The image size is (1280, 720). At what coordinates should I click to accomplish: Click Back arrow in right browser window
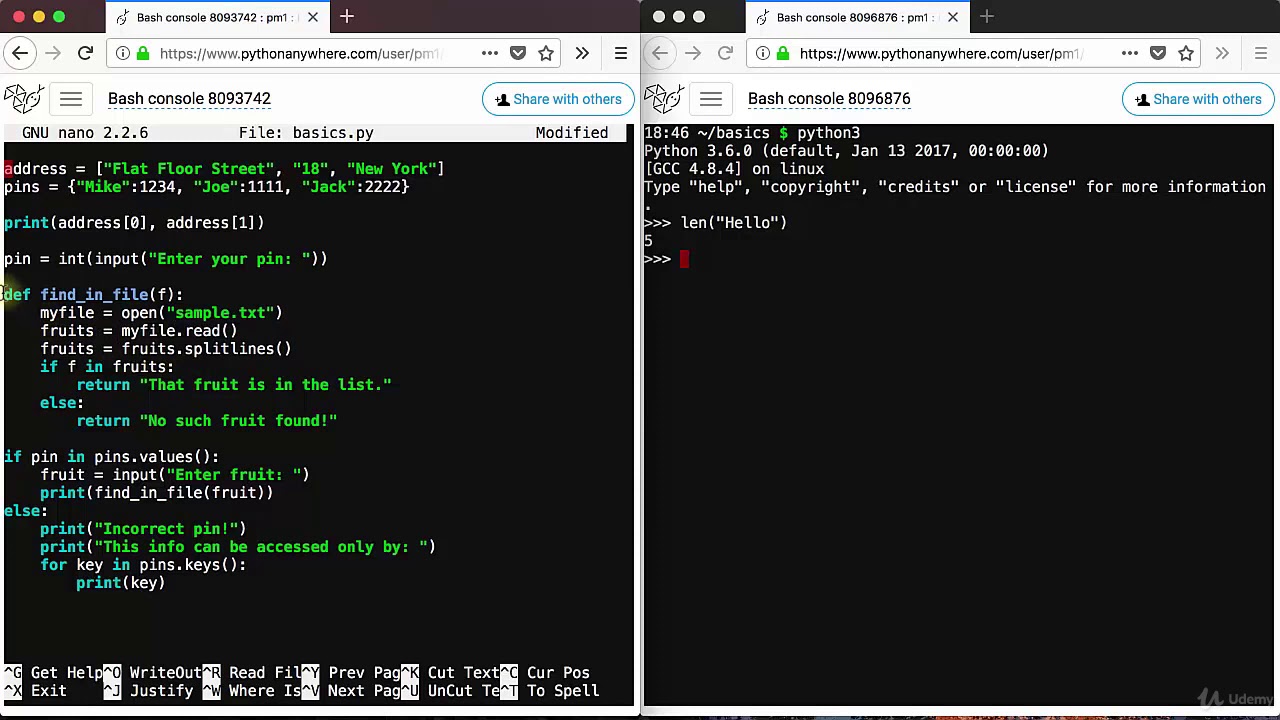click(660, 53)
